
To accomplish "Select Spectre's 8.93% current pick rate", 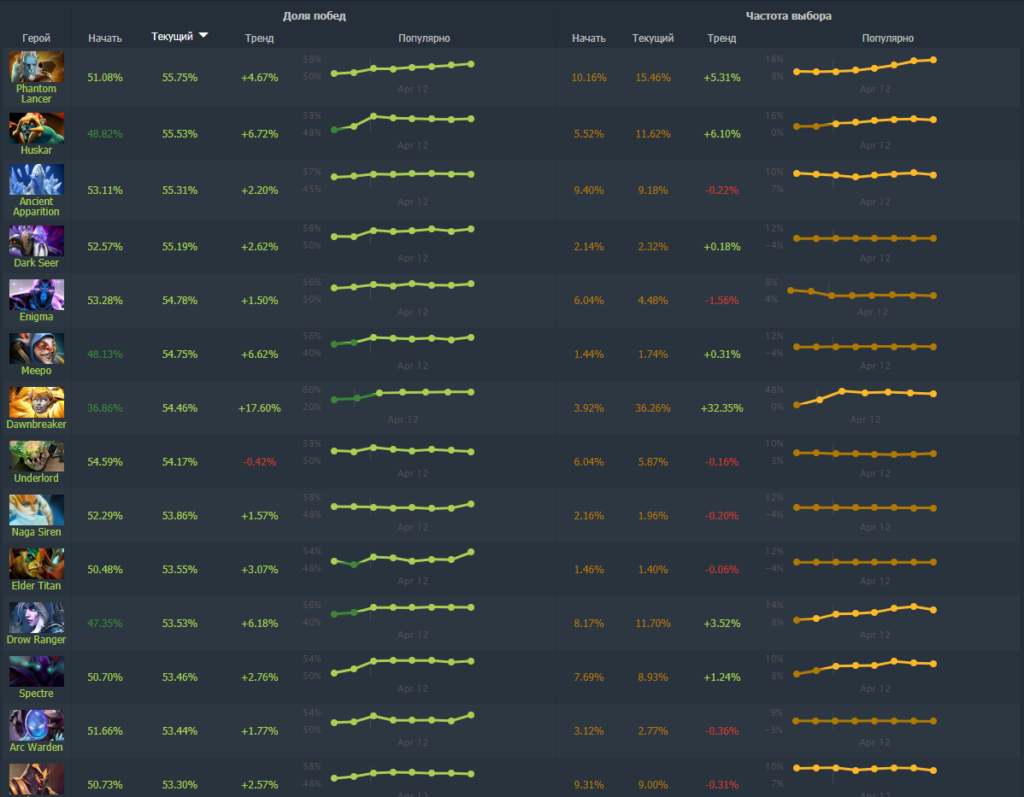I will 653,677.
